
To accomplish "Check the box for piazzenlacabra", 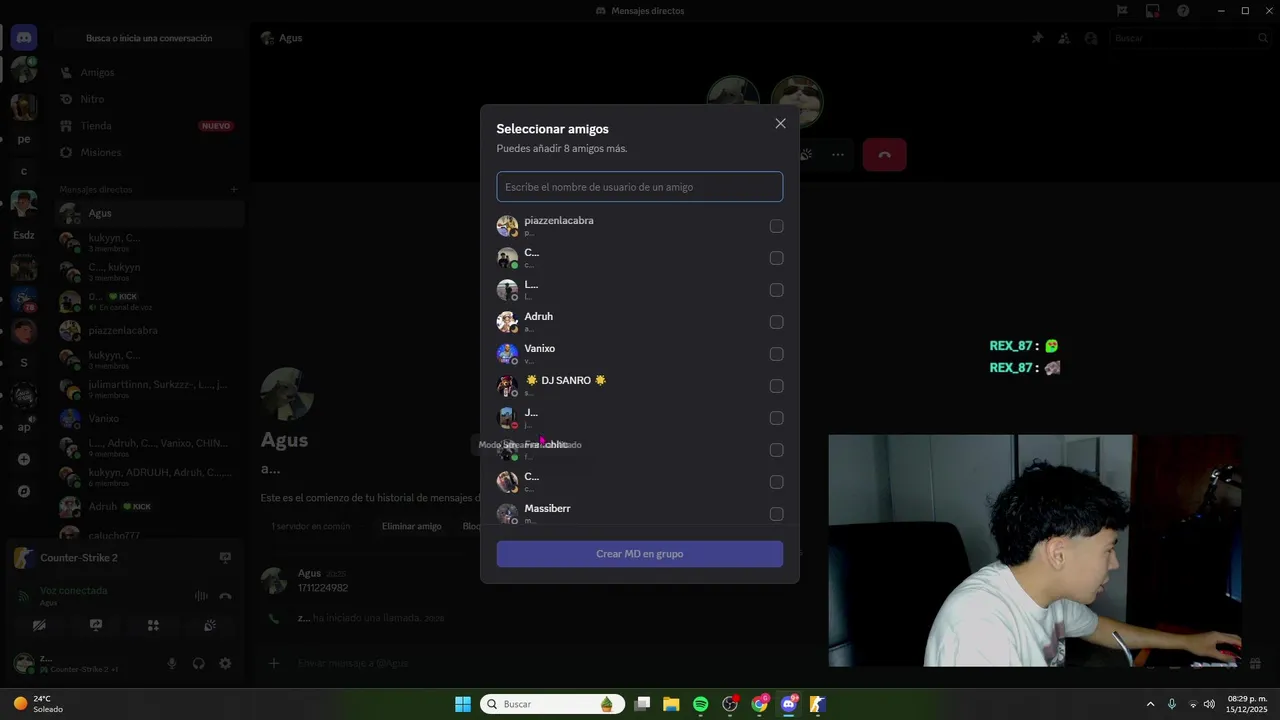I will tap(776, 226).
